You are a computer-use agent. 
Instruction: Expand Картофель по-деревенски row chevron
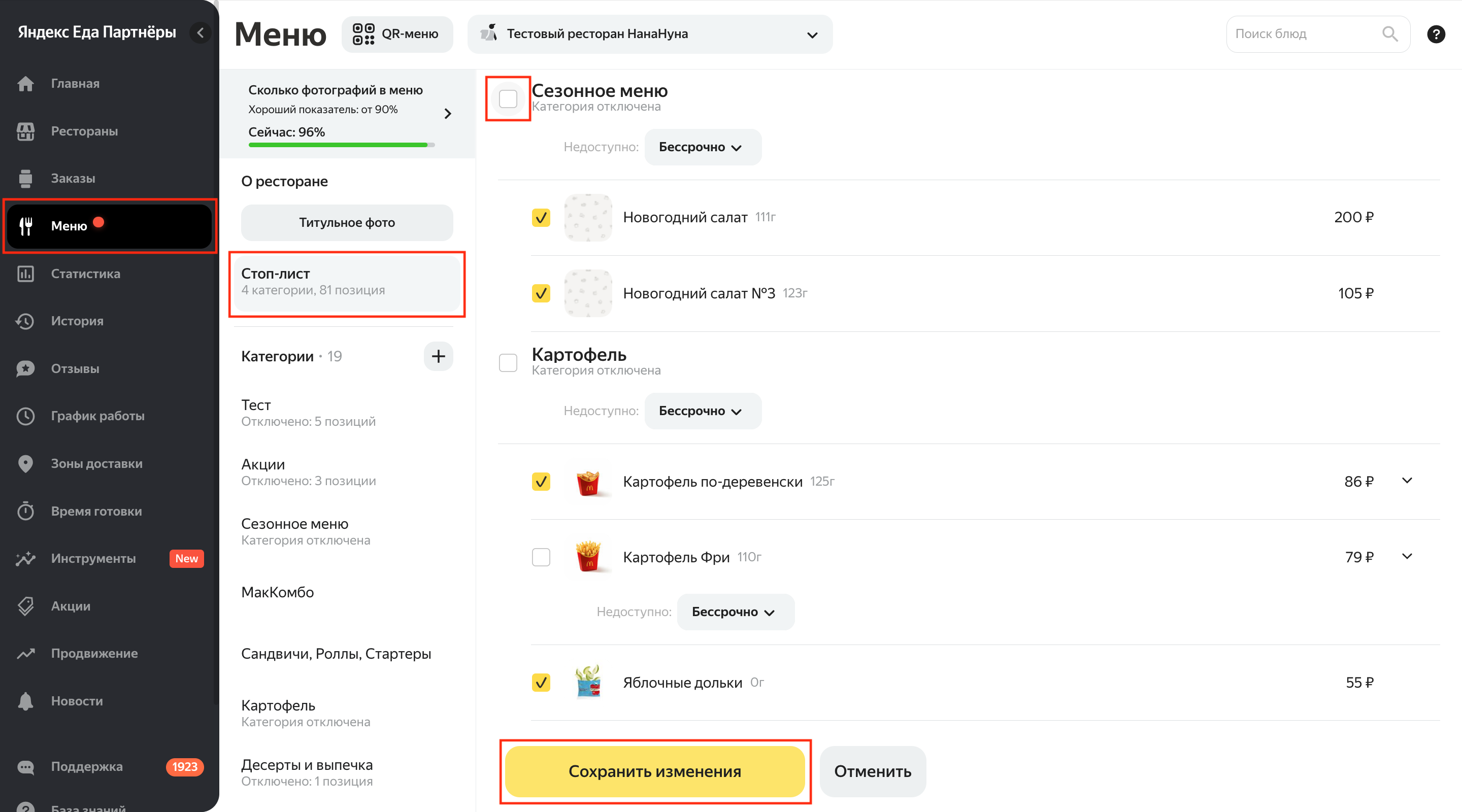[x=1407, y=481]
